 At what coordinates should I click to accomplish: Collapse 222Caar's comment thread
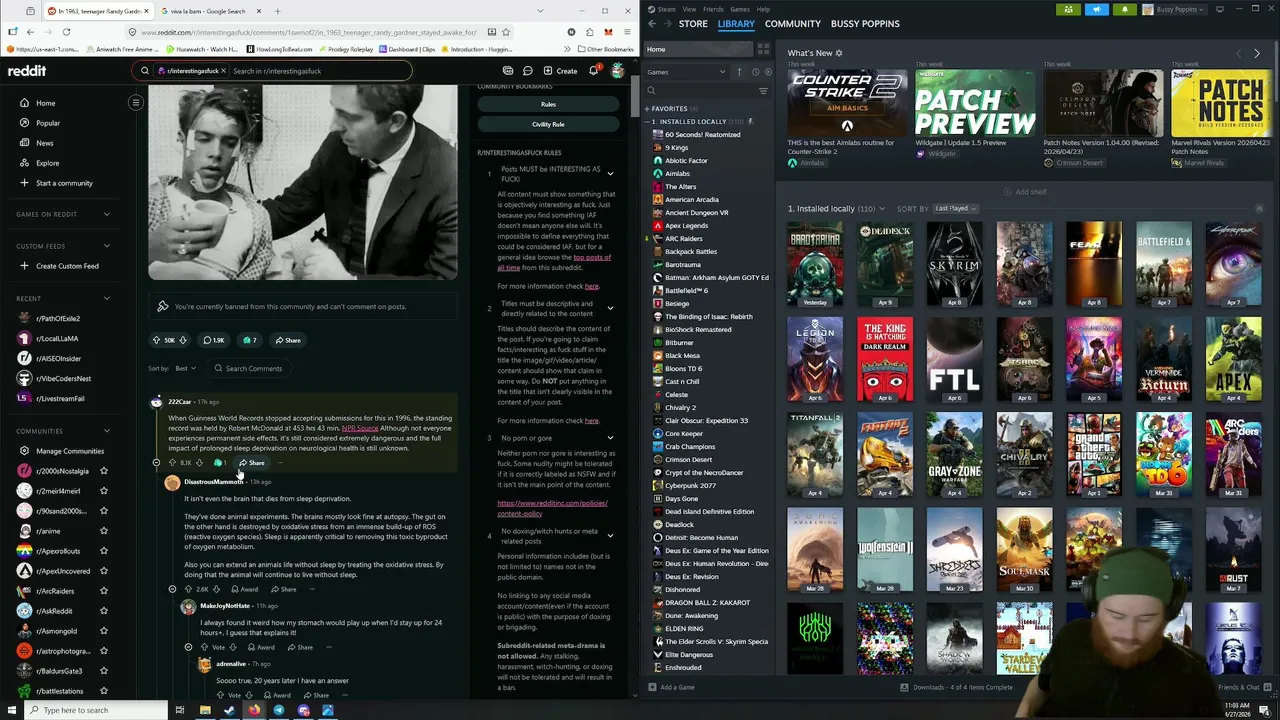tap(156, 463)
